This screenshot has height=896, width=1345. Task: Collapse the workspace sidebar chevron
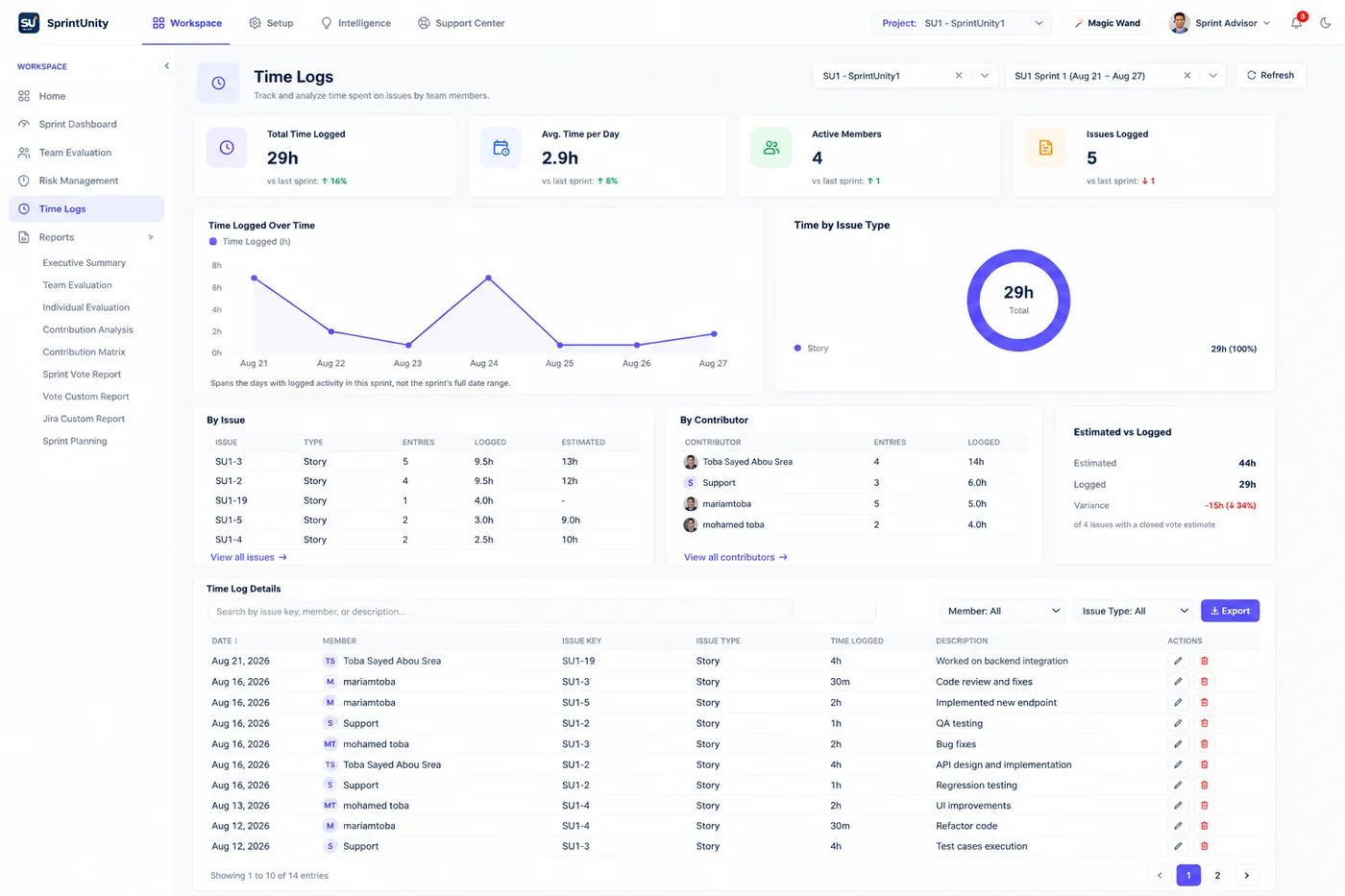[x=166, y=66]
